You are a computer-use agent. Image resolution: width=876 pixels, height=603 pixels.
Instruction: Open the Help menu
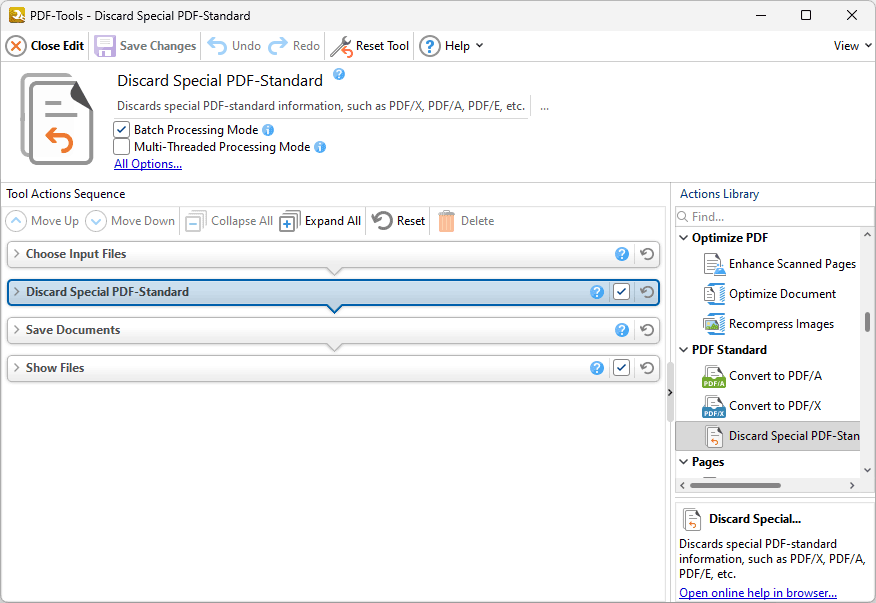coord(451,46)
